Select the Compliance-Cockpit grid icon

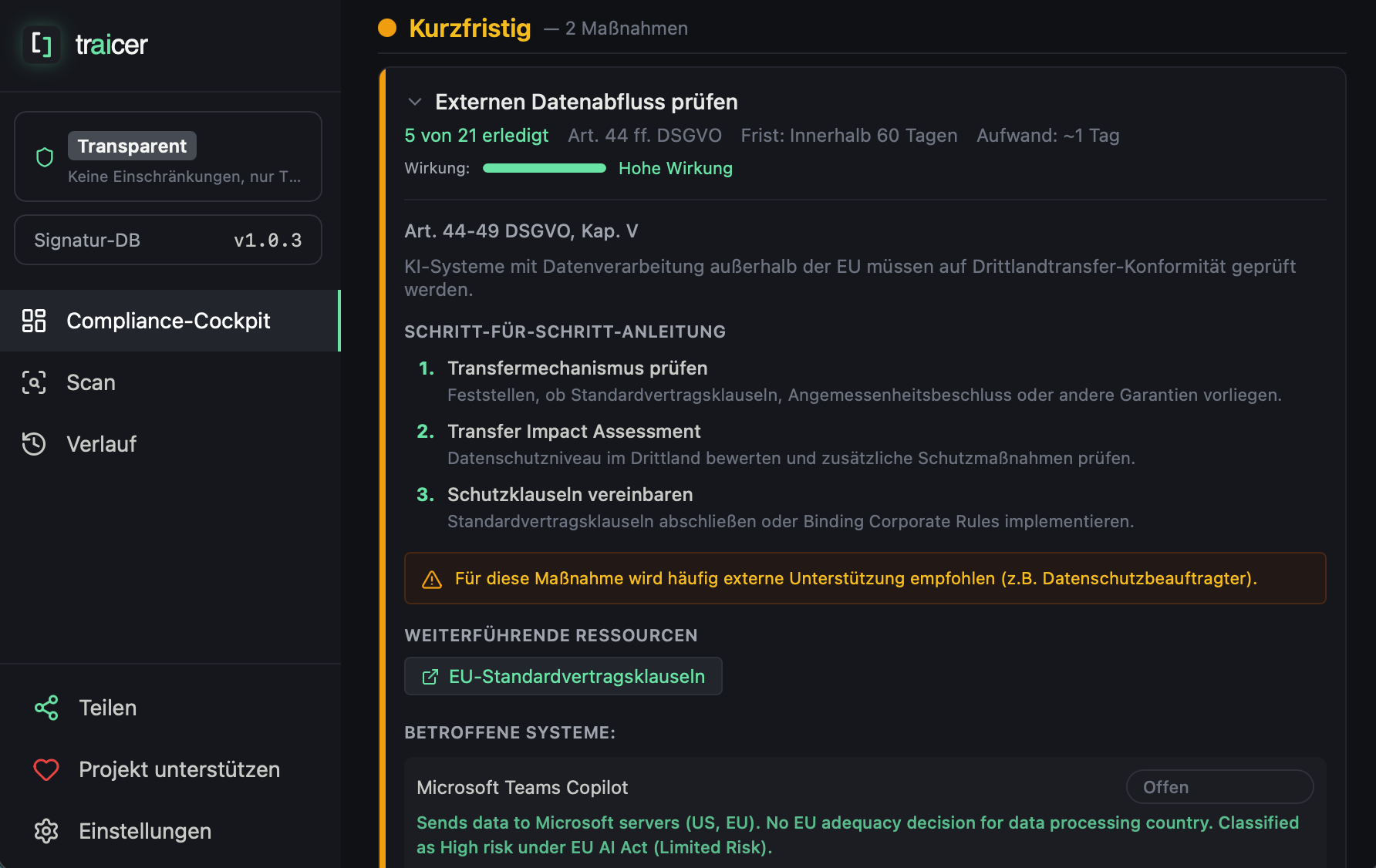coord(33,321)
